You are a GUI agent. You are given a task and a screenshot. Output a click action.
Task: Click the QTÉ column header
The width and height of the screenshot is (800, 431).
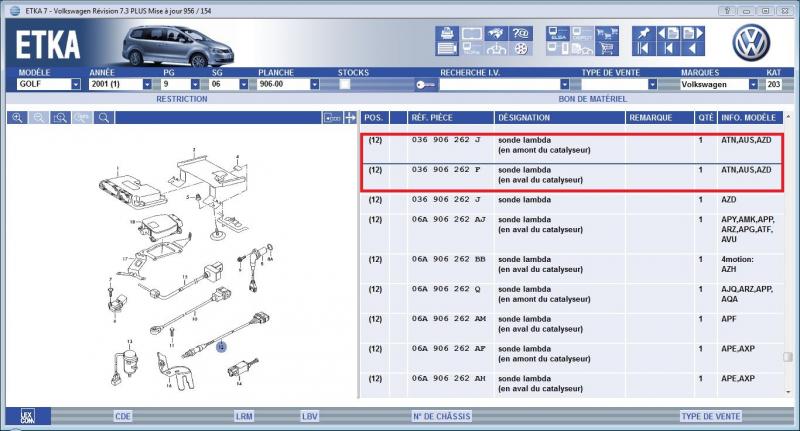pos(706,118)
